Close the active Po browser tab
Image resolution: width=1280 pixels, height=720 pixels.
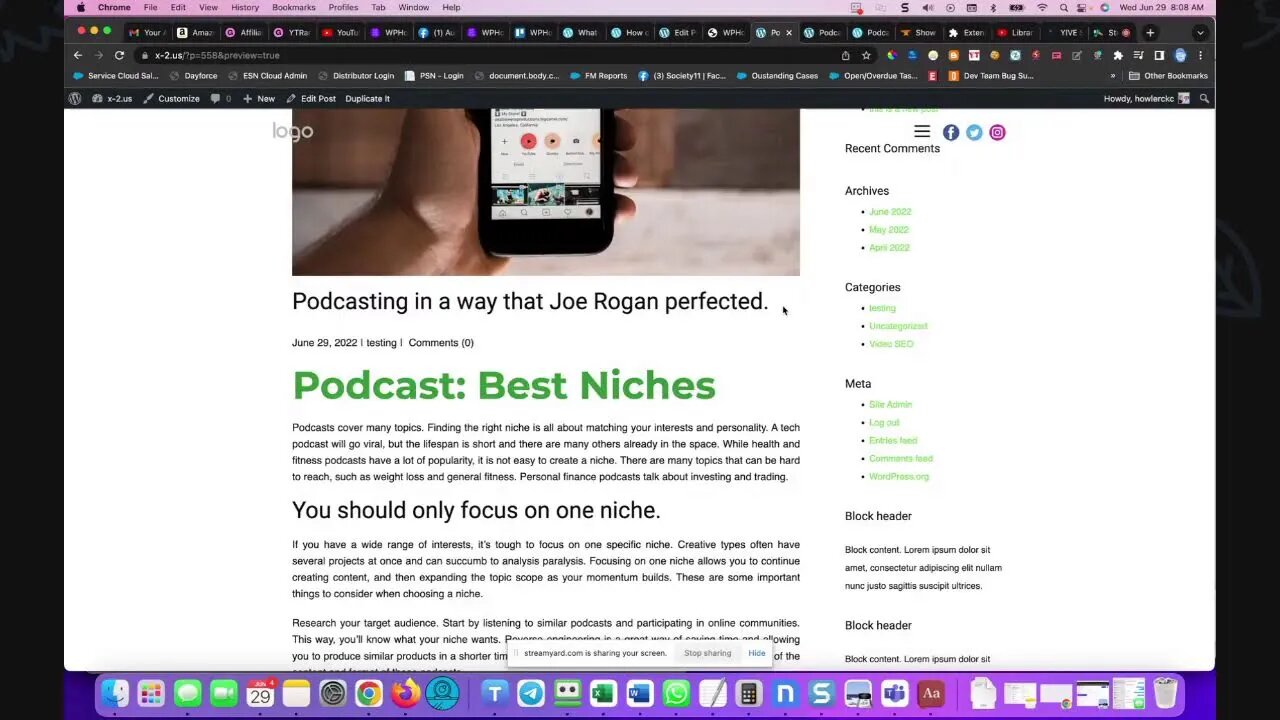[x=788, y=32]
